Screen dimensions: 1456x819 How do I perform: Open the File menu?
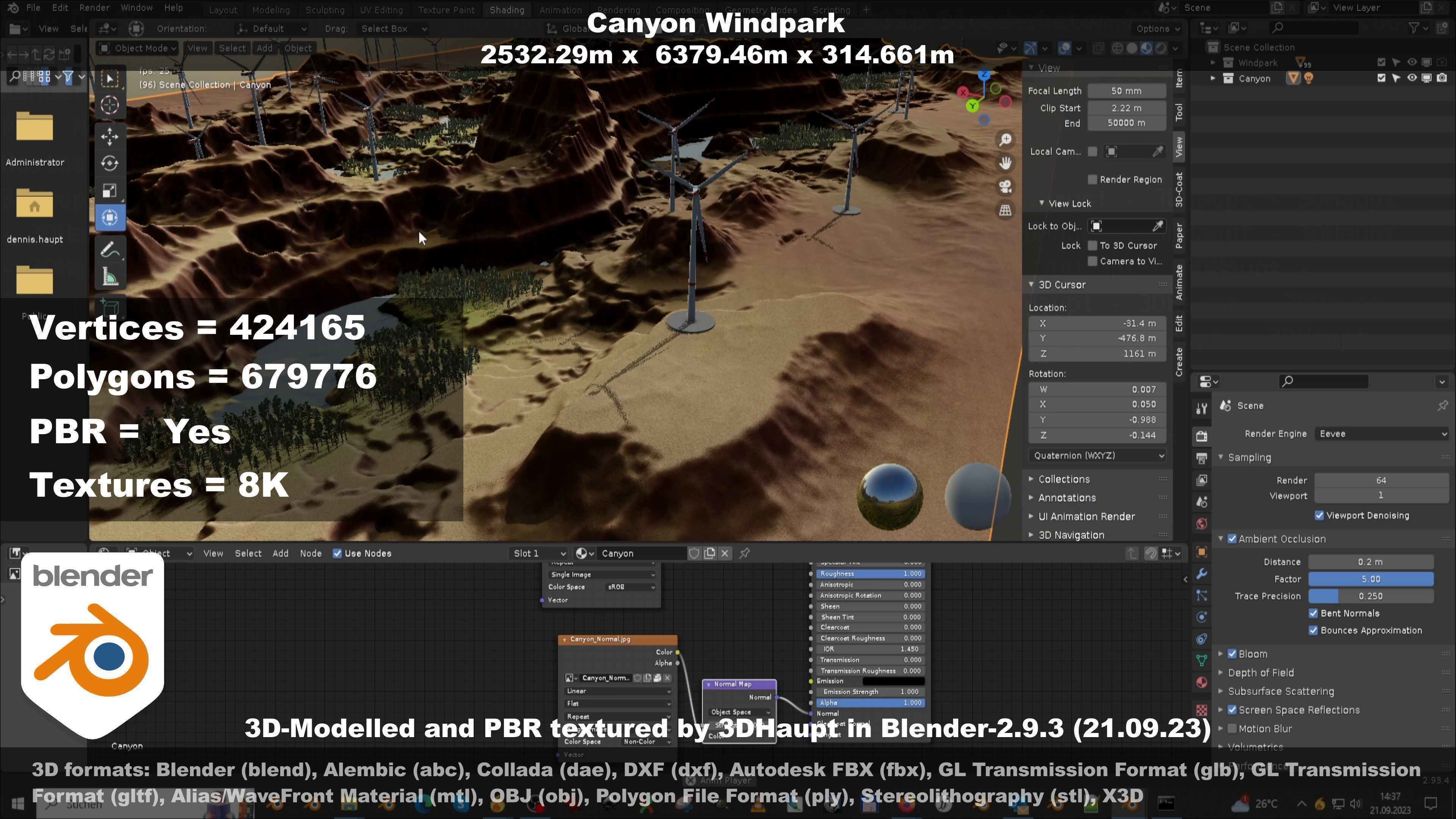(33, 8)
